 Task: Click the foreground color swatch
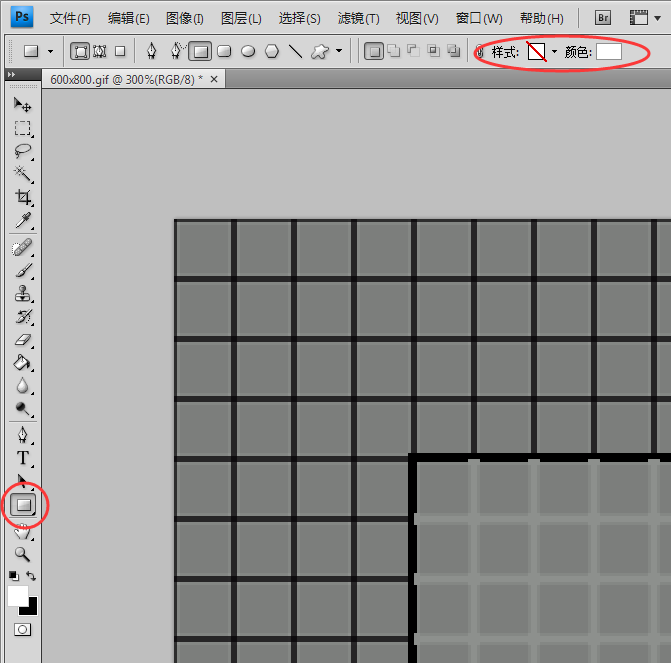coord(18,595)
